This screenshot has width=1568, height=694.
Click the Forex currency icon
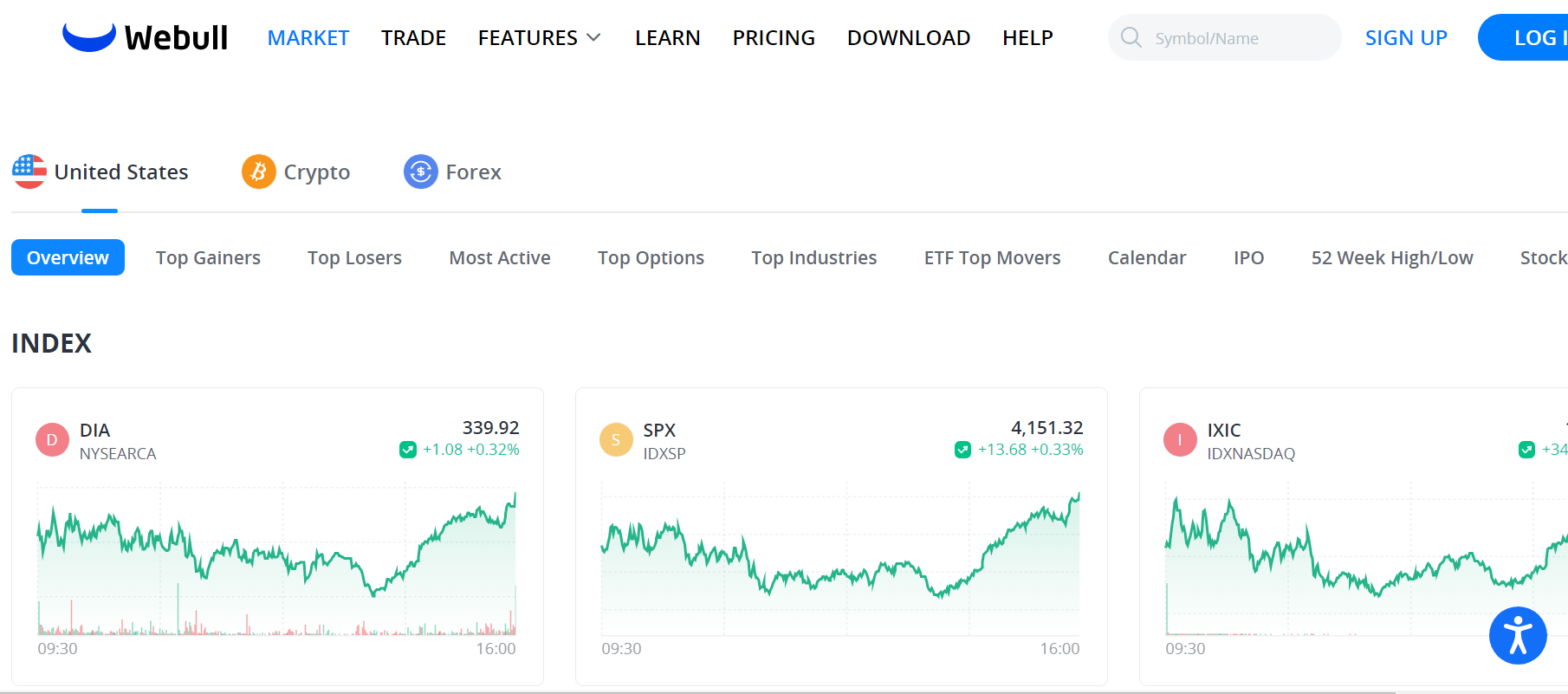(420, 172)
